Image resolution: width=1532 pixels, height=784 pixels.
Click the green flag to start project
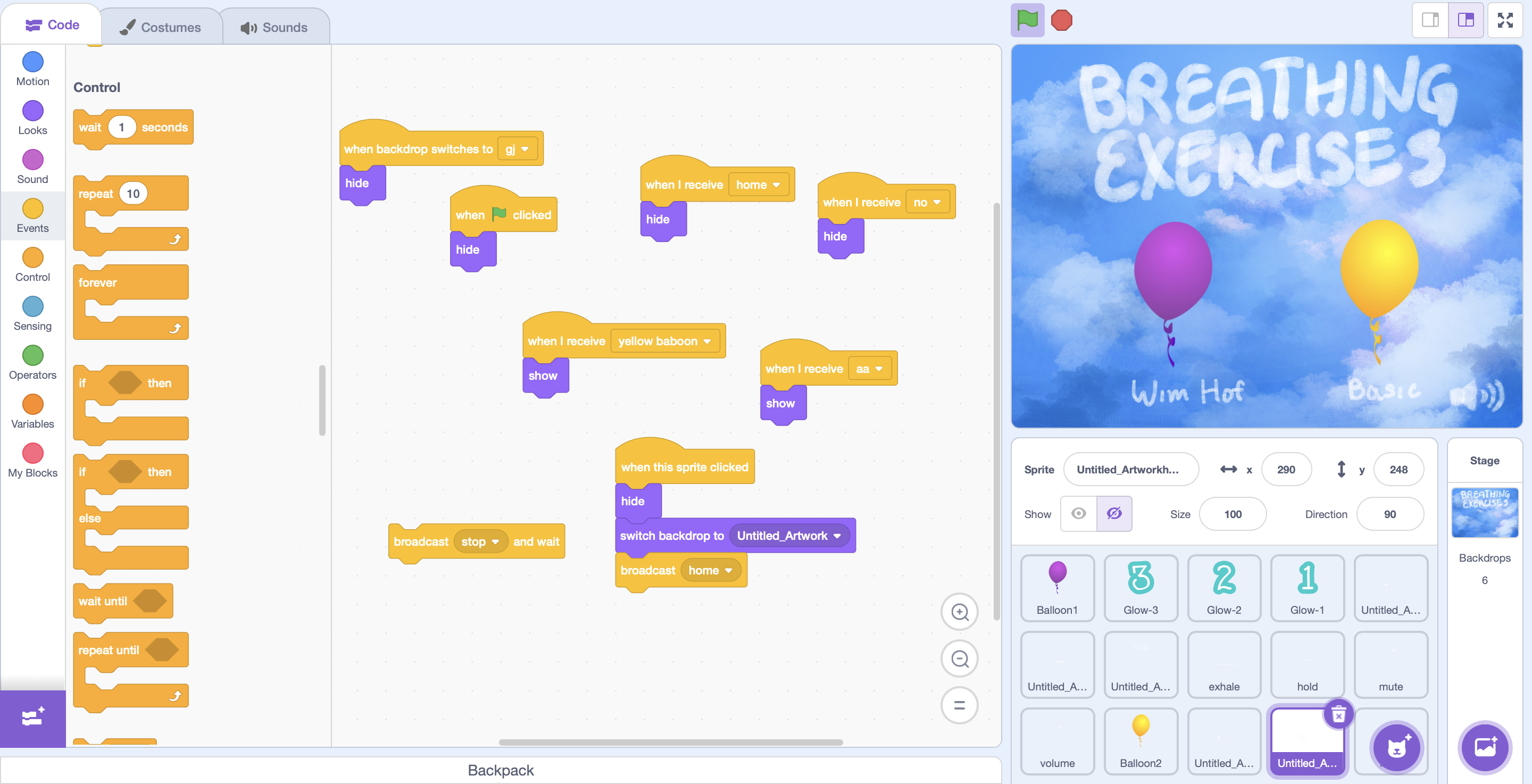[1027, 20]
